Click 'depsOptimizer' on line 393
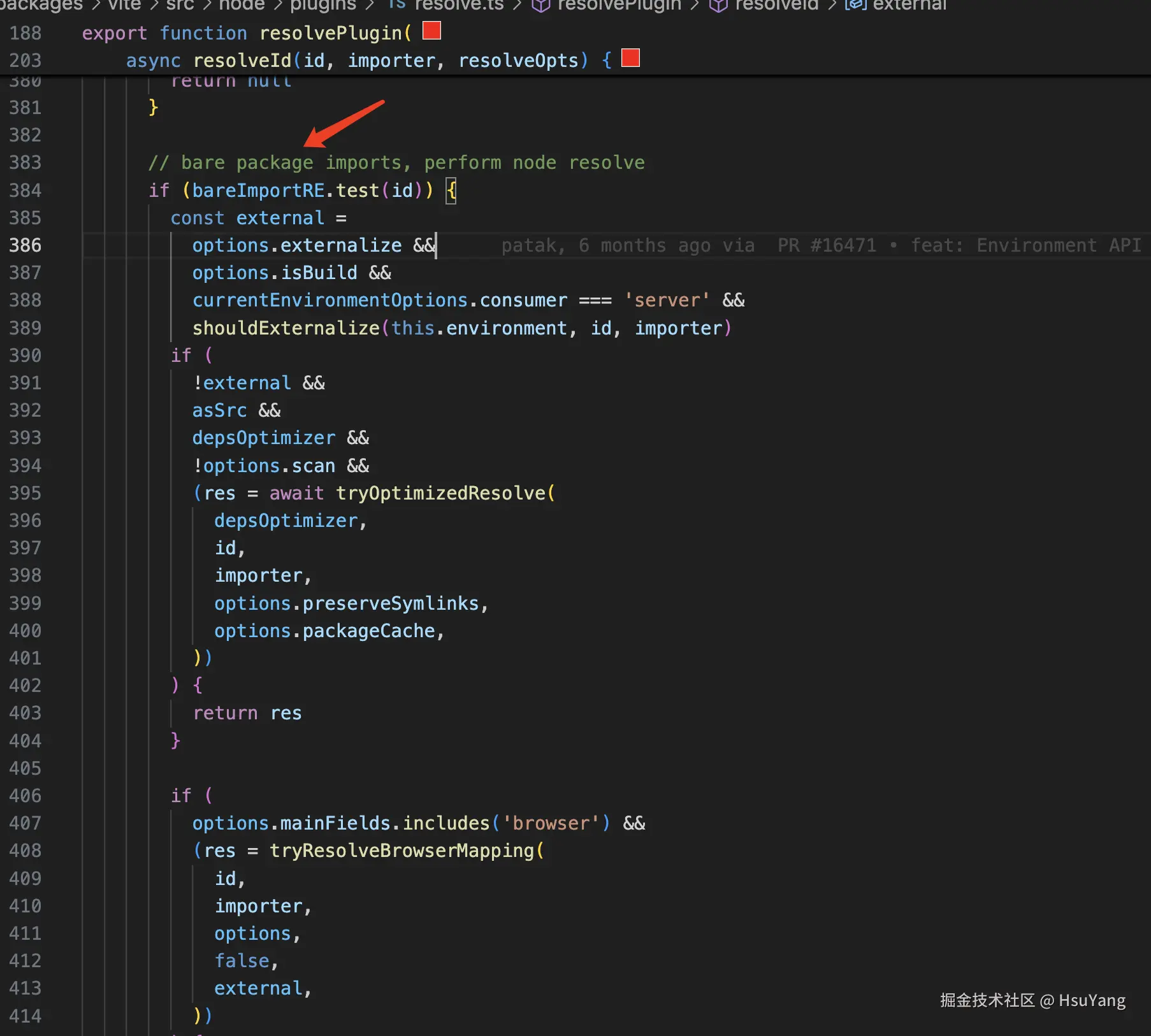 264,438
